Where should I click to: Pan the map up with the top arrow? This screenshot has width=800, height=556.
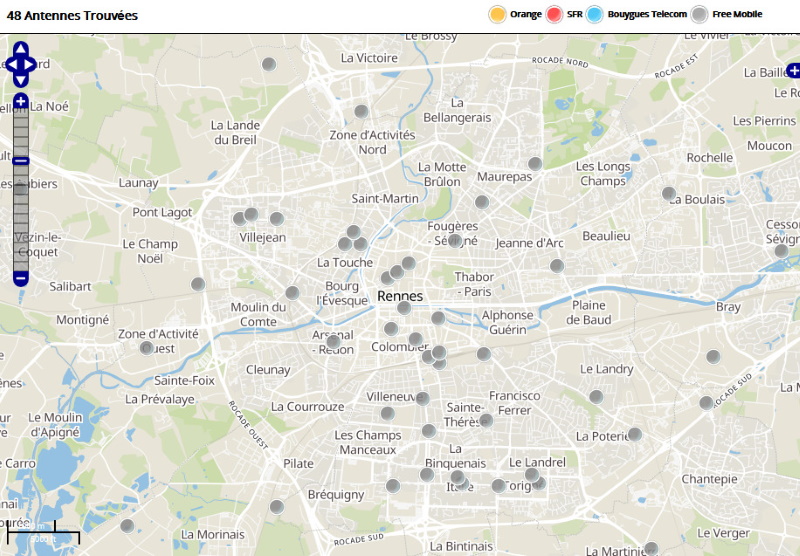click(21, 49)
